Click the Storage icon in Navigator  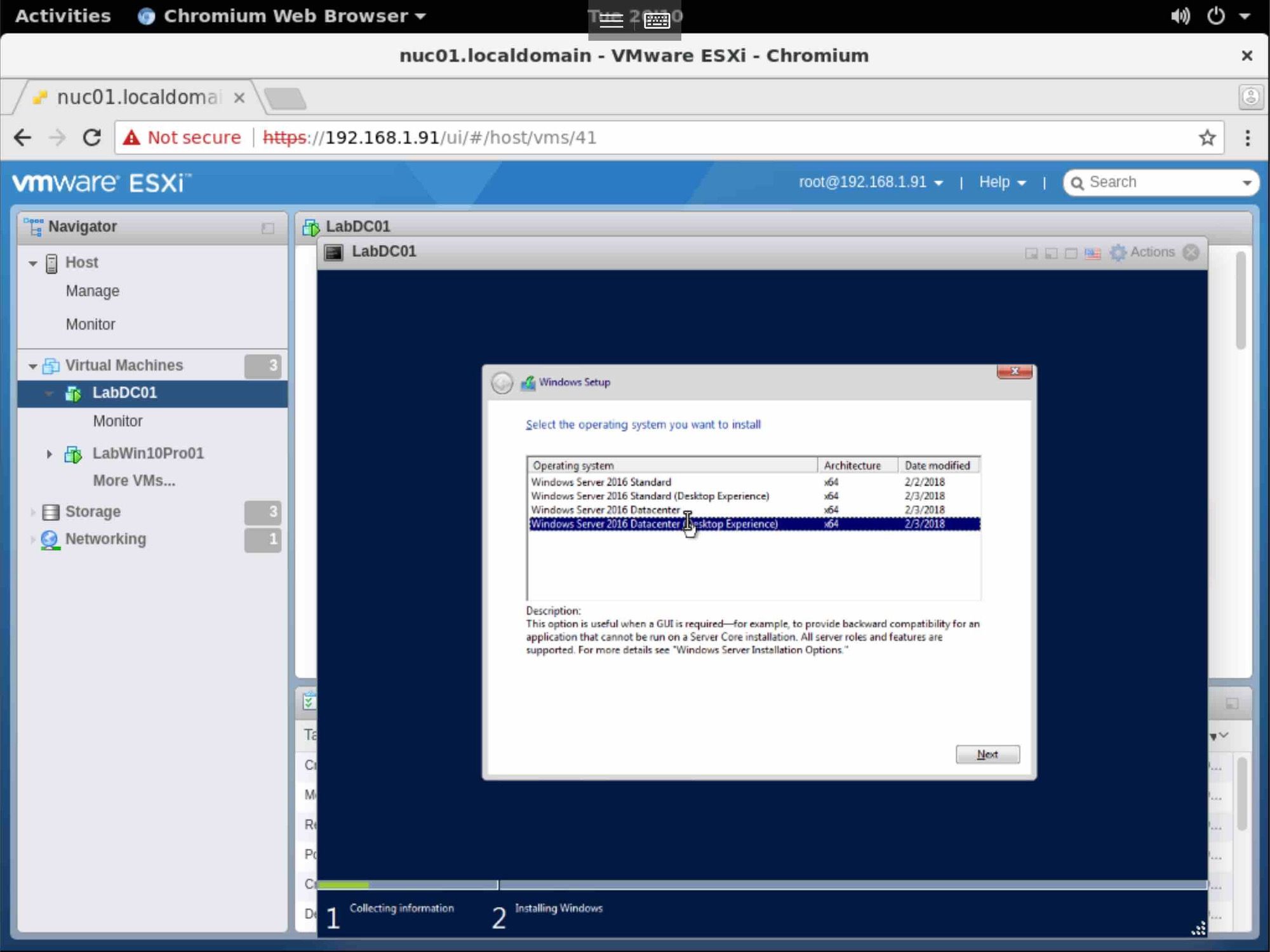[x=51, y=512]
